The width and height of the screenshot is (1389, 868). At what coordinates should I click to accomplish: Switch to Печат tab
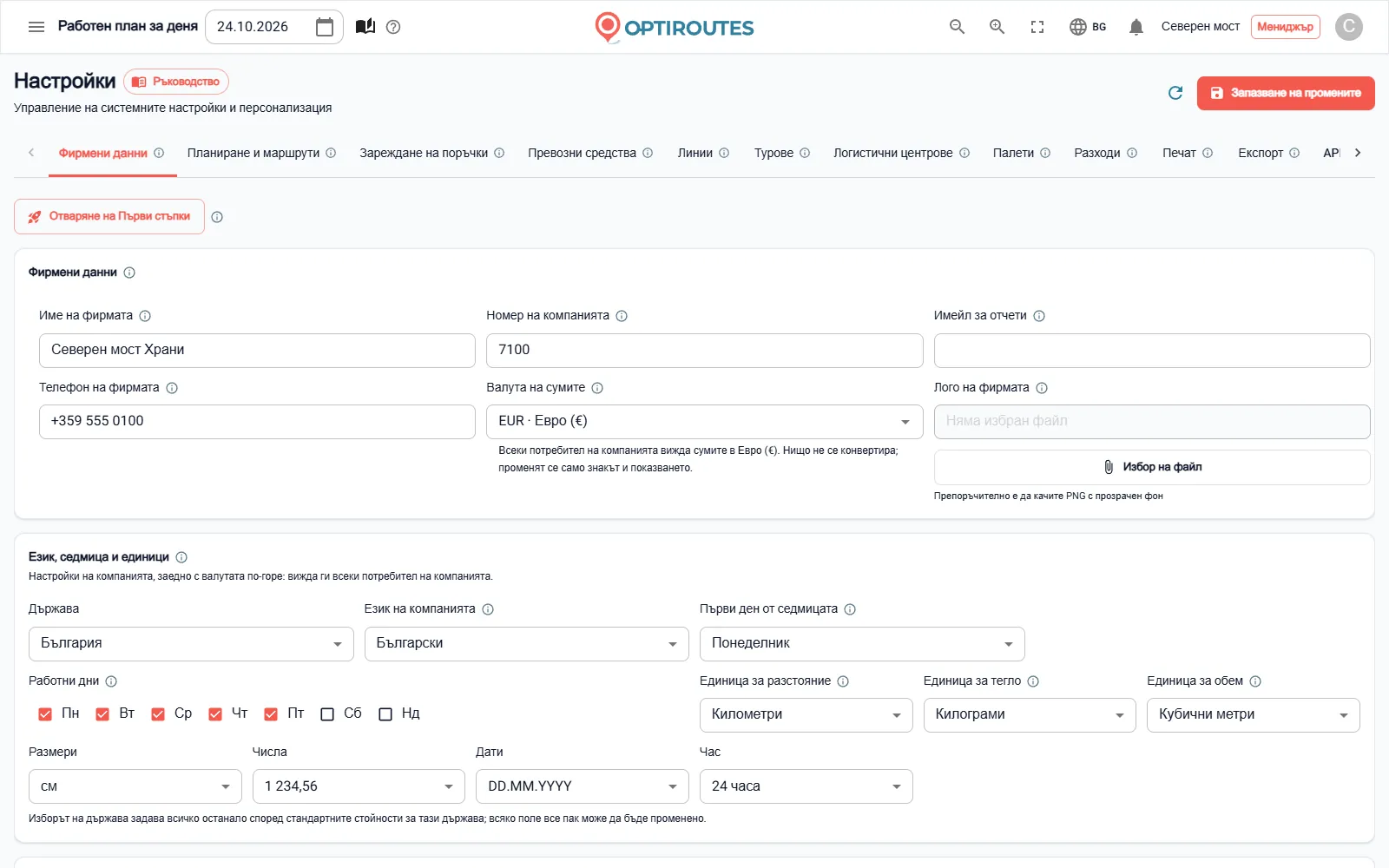point(1179,153)
